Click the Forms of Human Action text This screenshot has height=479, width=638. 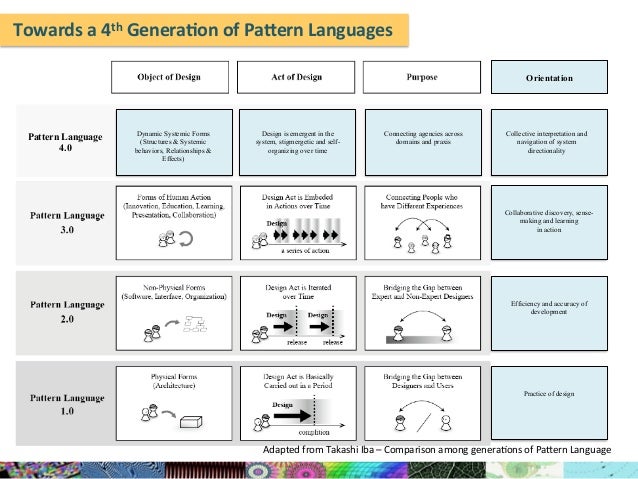[x=174, y=206]
